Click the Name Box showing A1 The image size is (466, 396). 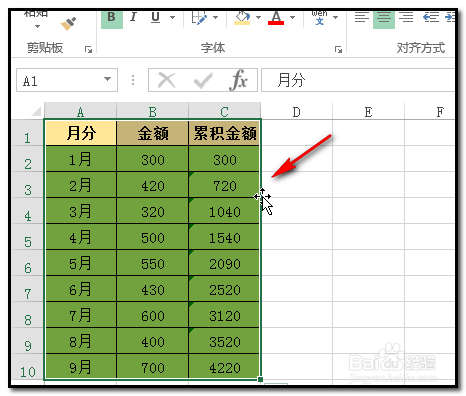click(67, 80)
